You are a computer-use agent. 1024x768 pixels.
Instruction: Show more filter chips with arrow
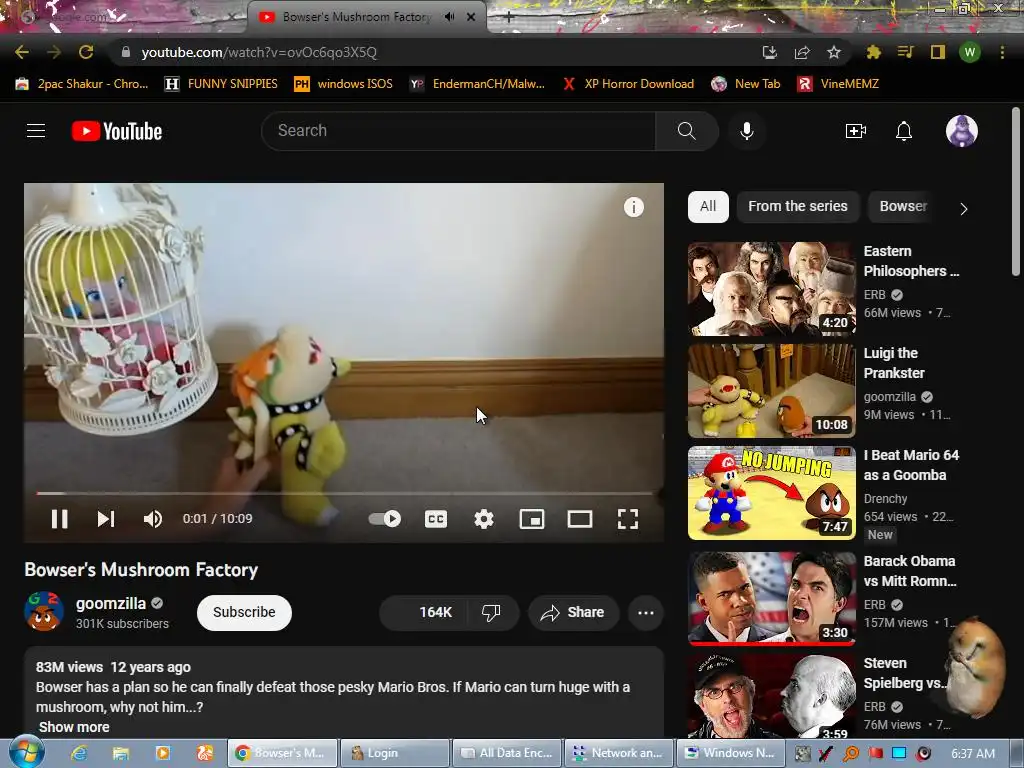click(x=963, y=209)
